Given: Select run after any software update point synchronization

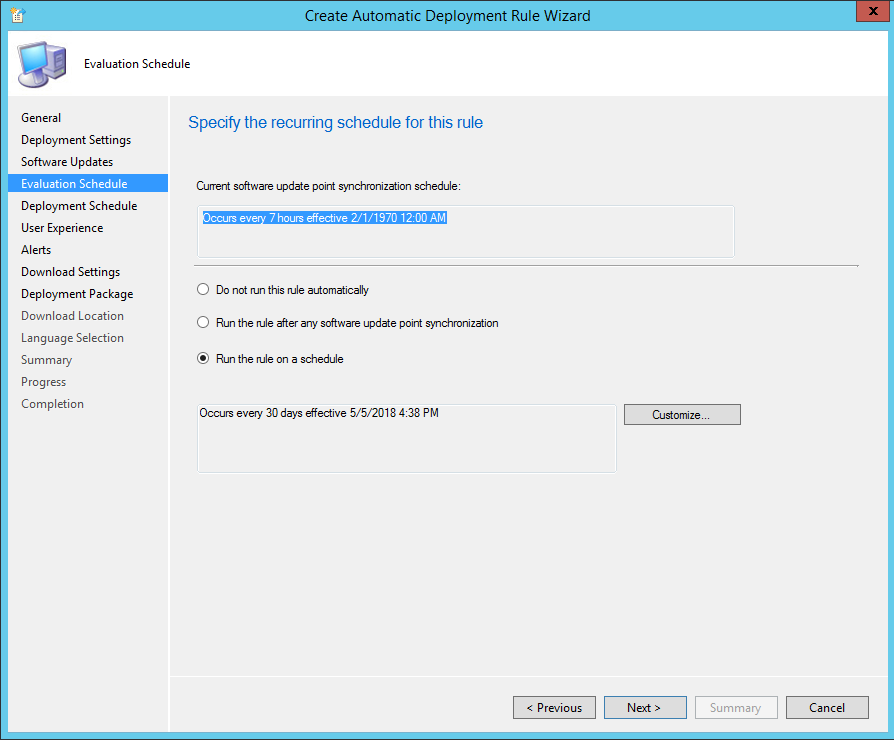Looking at the screenshot, I should click(x=204, y=323).
